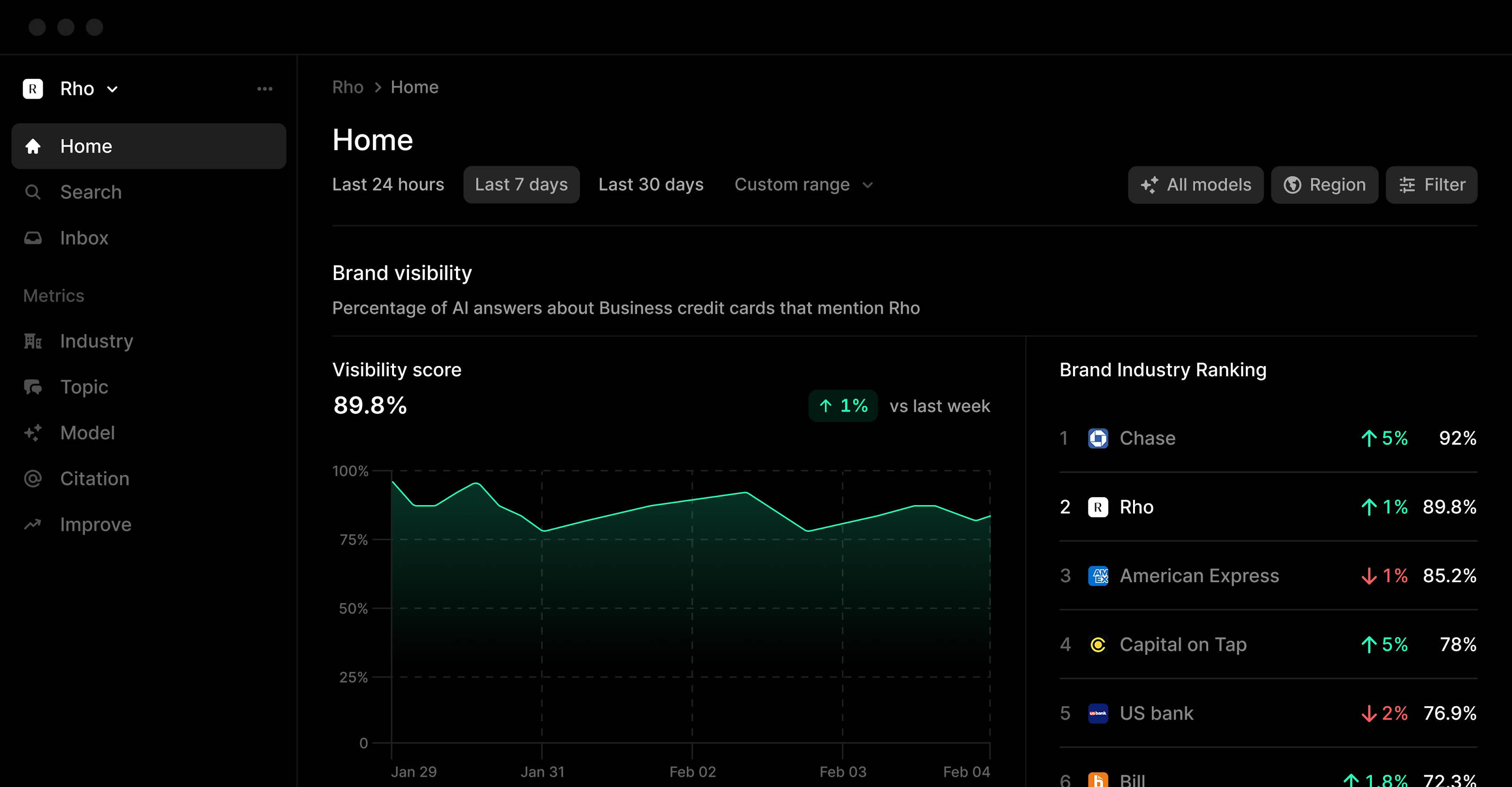
Task: Switch to the Last 24 hours range
Action: [388, 185]
